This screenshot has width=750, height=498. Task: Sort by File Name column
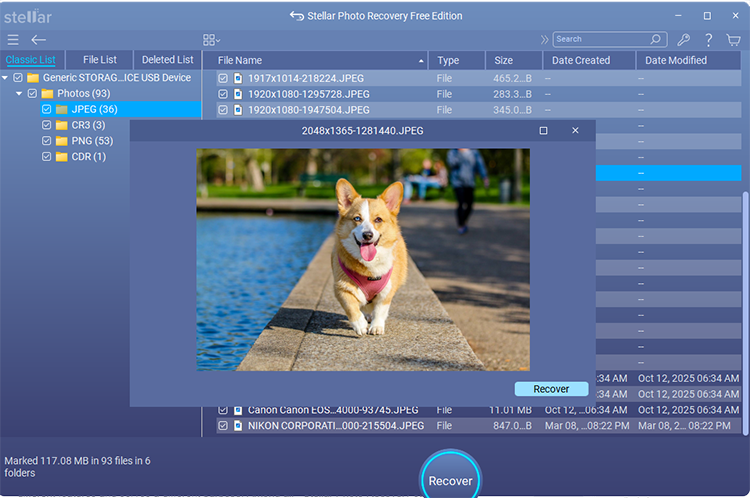point(316,60)
